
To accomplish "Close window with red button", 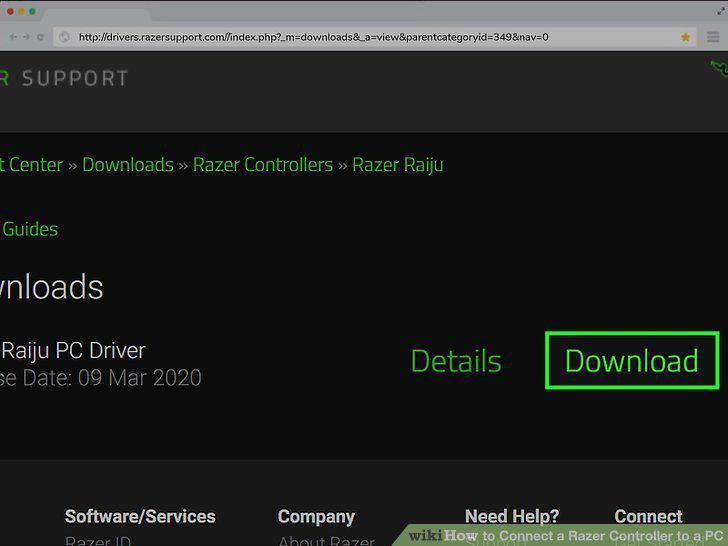I will pyautogui.click(x=10, y=11).
